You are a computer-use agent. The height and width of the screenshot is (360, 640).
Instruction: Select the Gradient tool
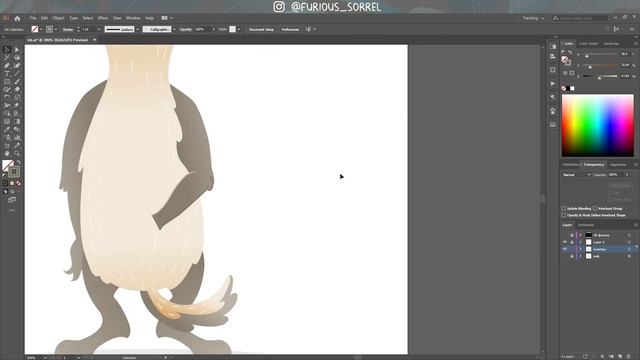[x=17, y=121]
